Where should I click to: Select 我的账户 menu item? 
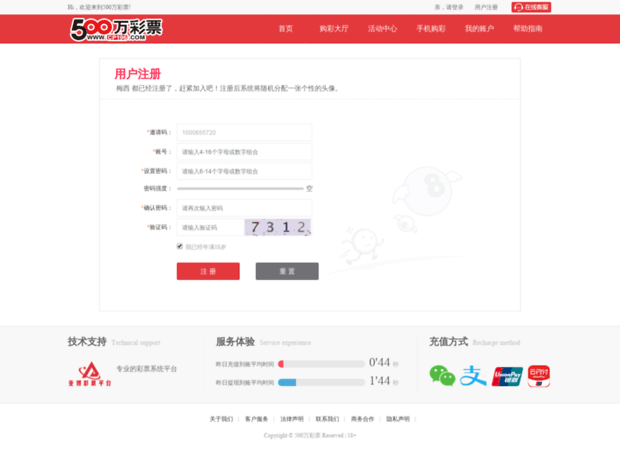click(x=479, y=29)
